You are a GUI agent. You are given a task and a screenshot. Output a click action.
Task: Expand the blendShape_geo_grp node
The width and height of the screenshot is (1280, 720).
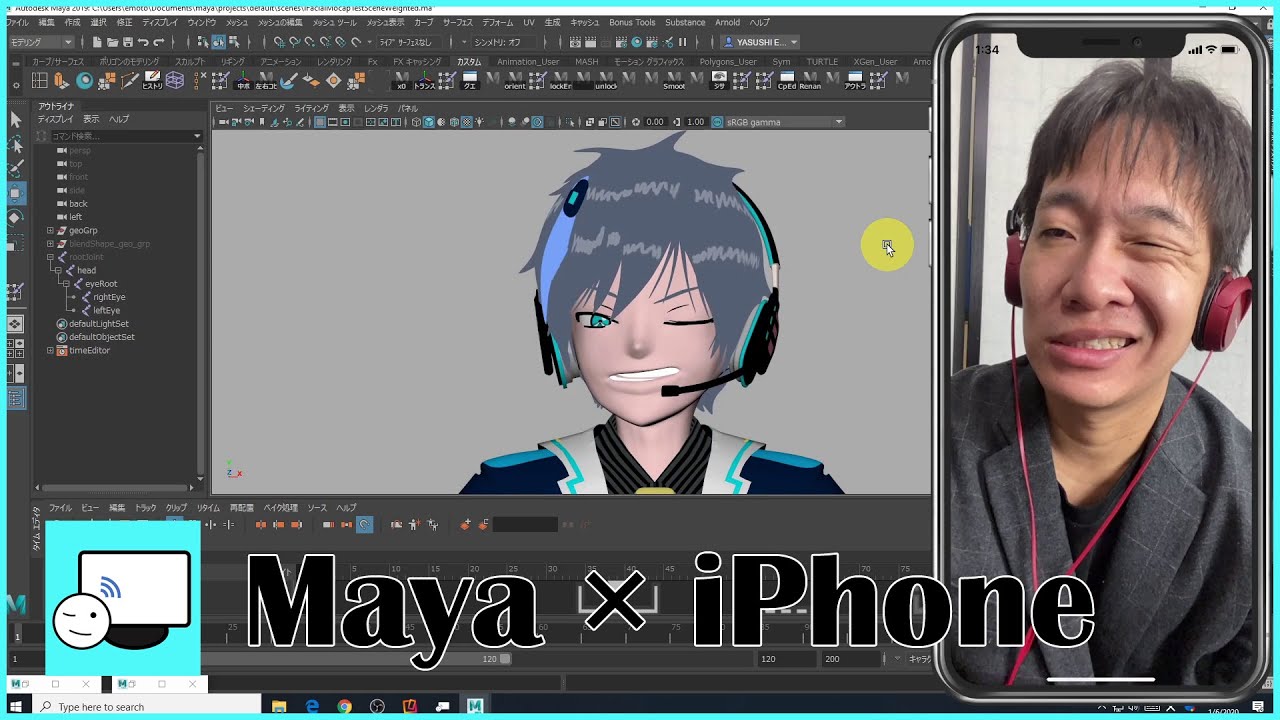[50, 244]
